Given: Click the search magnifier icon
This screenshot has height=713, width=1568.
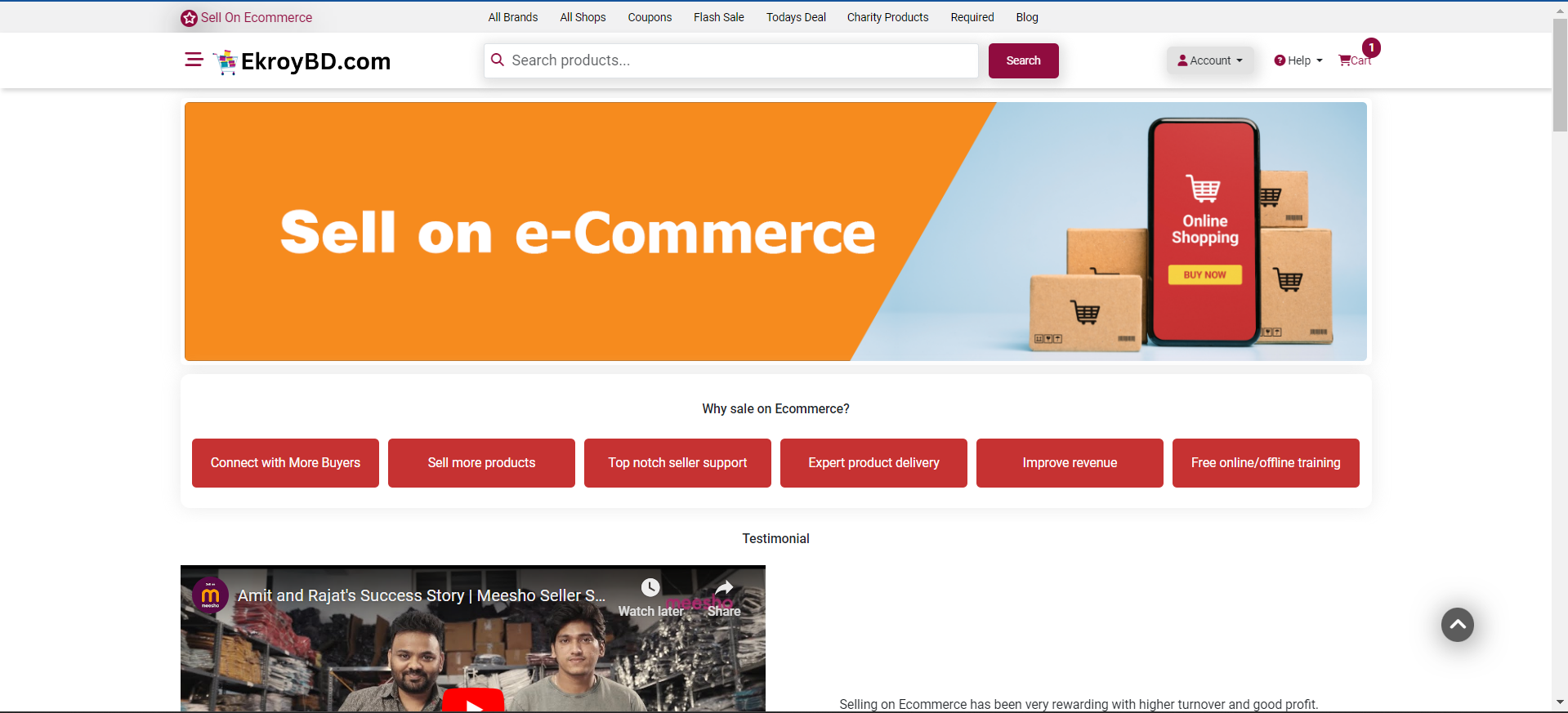Looking at the screenshot, I should (497, 60).
